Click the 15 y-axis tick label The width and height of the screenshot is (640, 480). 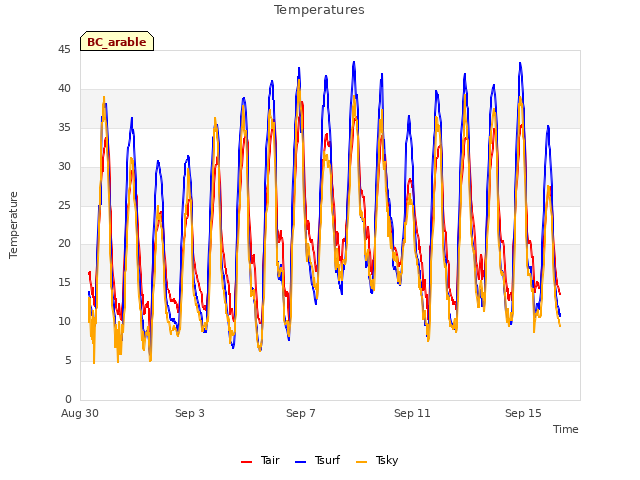click(x=64, y=282)
